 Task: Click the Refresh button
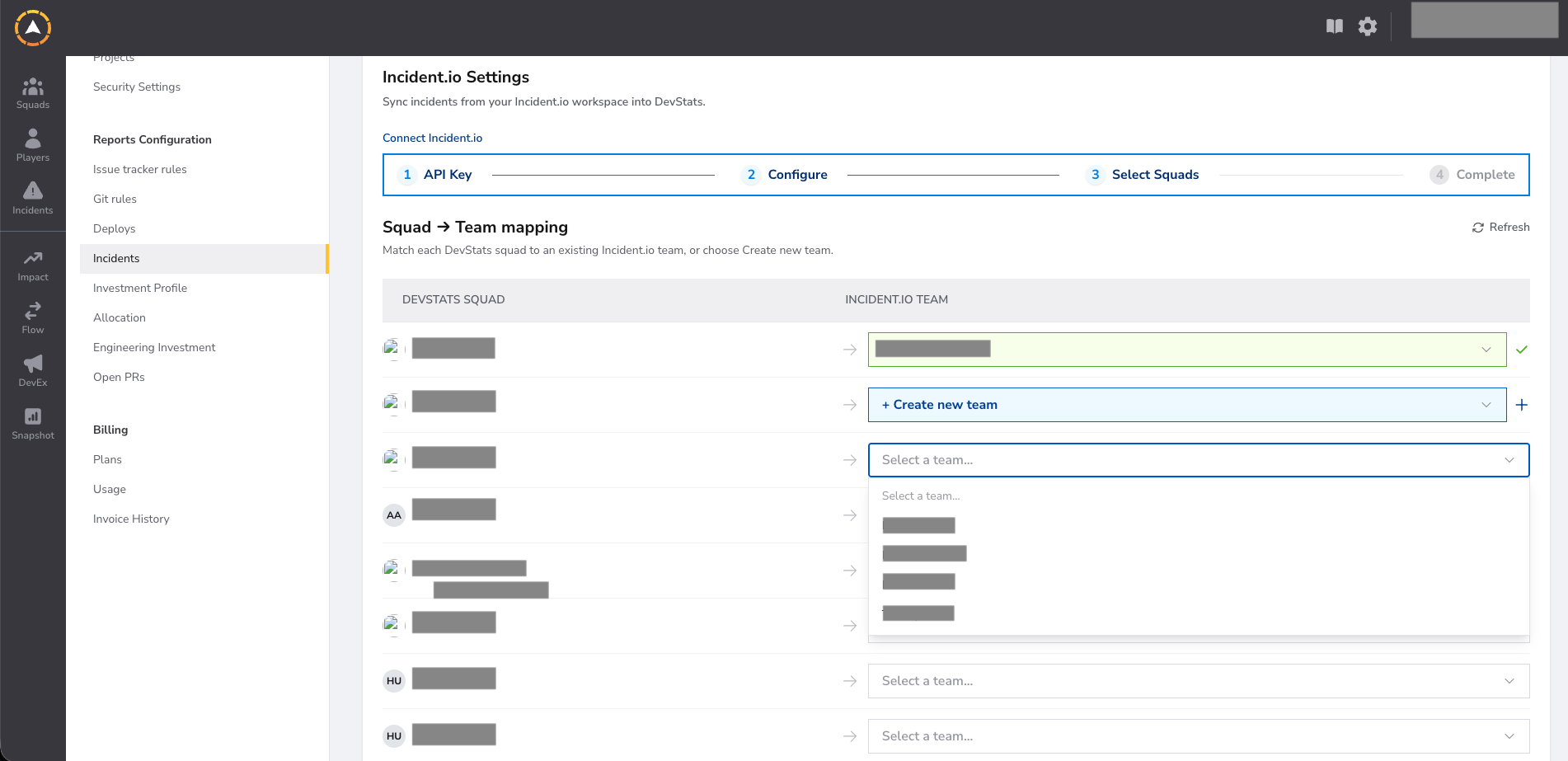coord(1501,228)
